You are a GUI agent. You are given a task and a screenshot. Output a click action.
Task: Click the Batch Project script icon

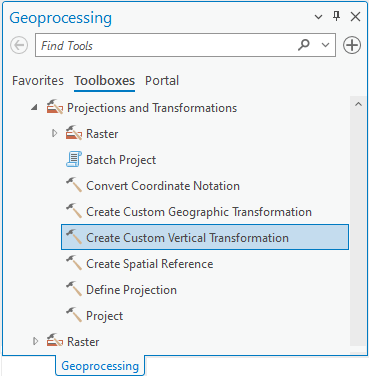click(74, 159)
